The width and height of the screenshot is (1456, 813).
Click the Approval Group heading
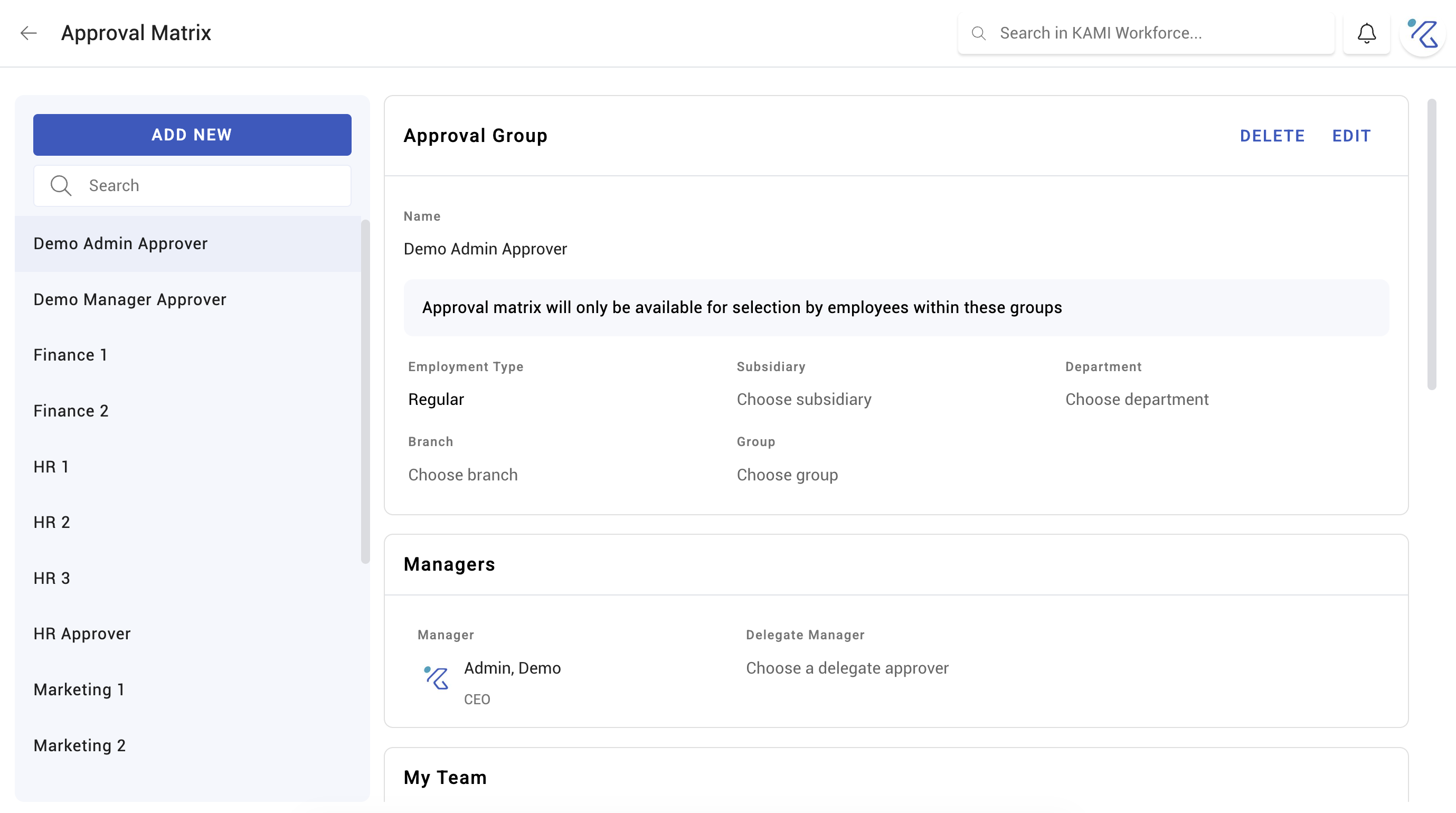[x=475, y=136]
